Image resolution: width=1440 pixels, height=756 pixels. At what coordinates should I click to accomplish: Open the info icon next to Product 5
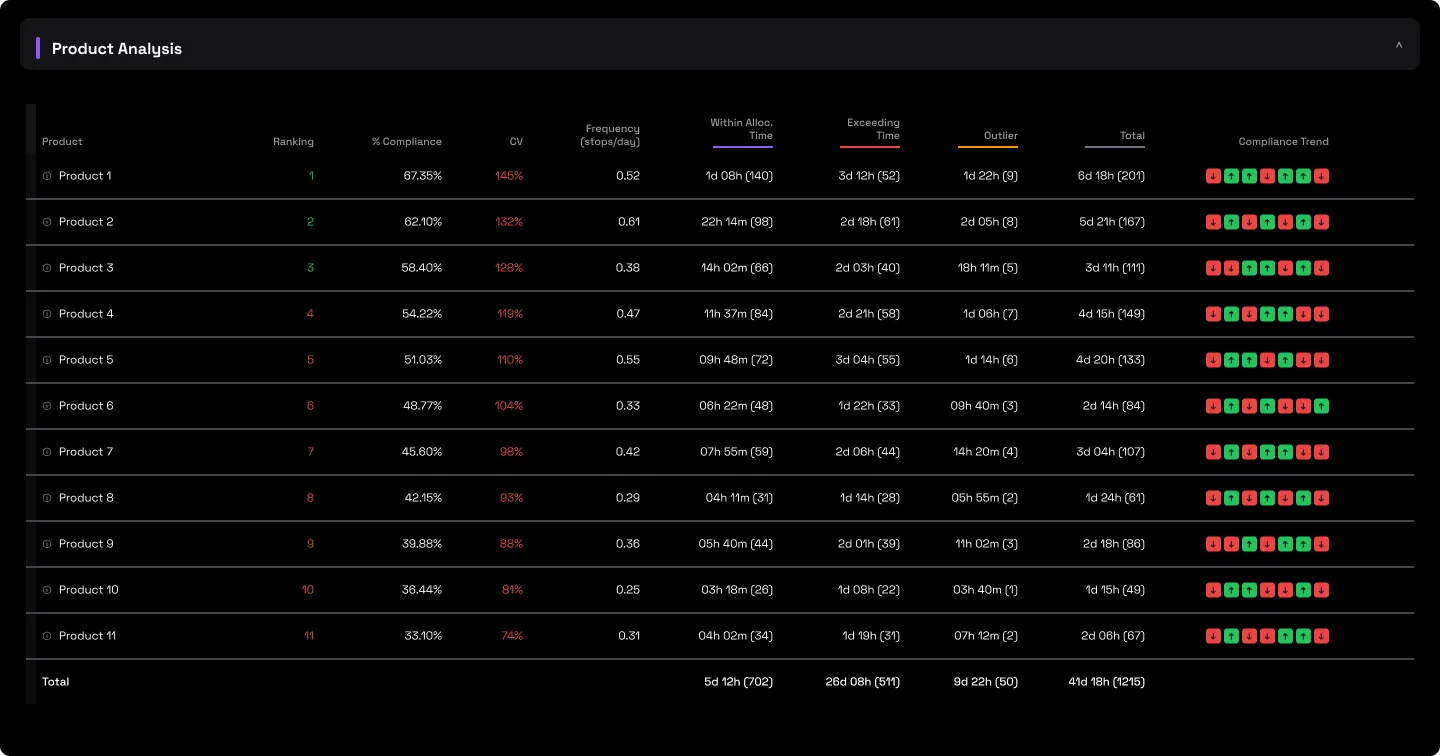pyautogui.click(x=47, y=360)
